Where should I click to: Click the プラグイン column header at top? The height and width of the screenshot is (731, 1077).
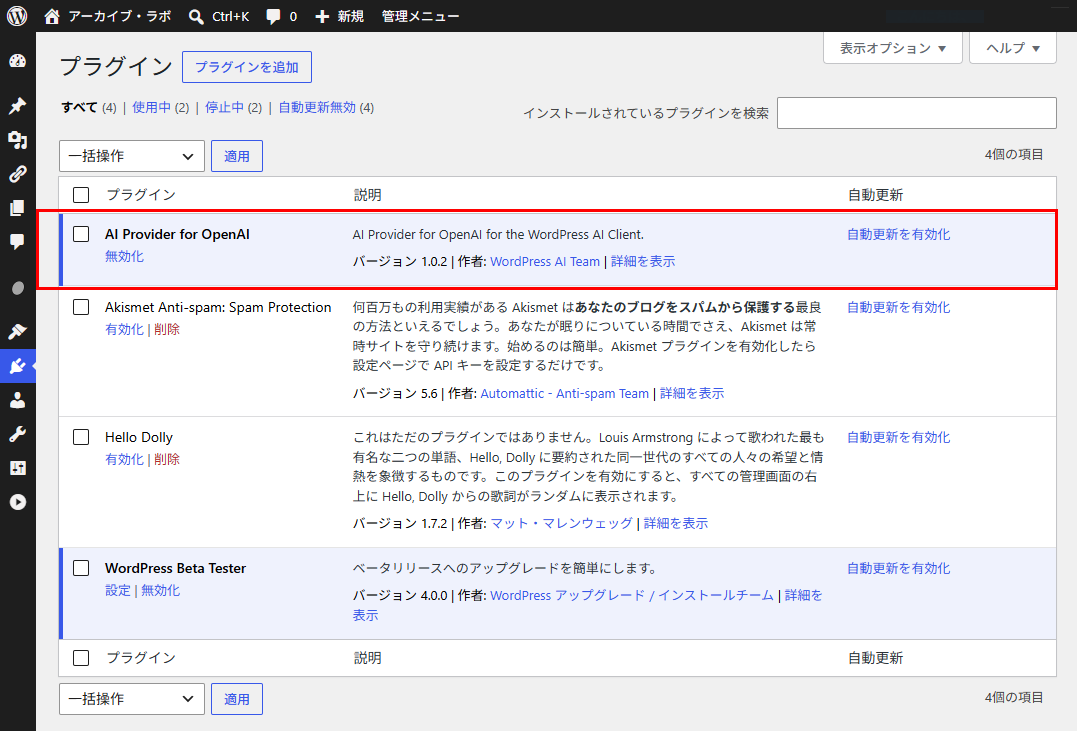point(141,195)
